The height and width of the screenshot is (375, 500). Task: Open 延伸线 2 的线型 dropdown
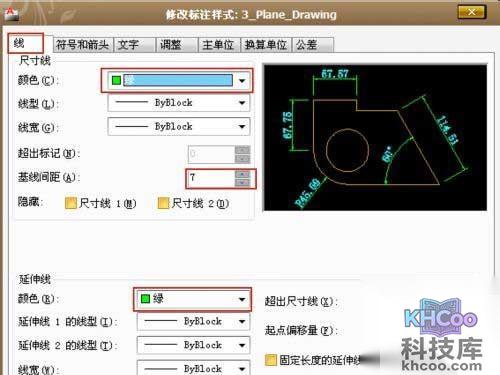193,345
